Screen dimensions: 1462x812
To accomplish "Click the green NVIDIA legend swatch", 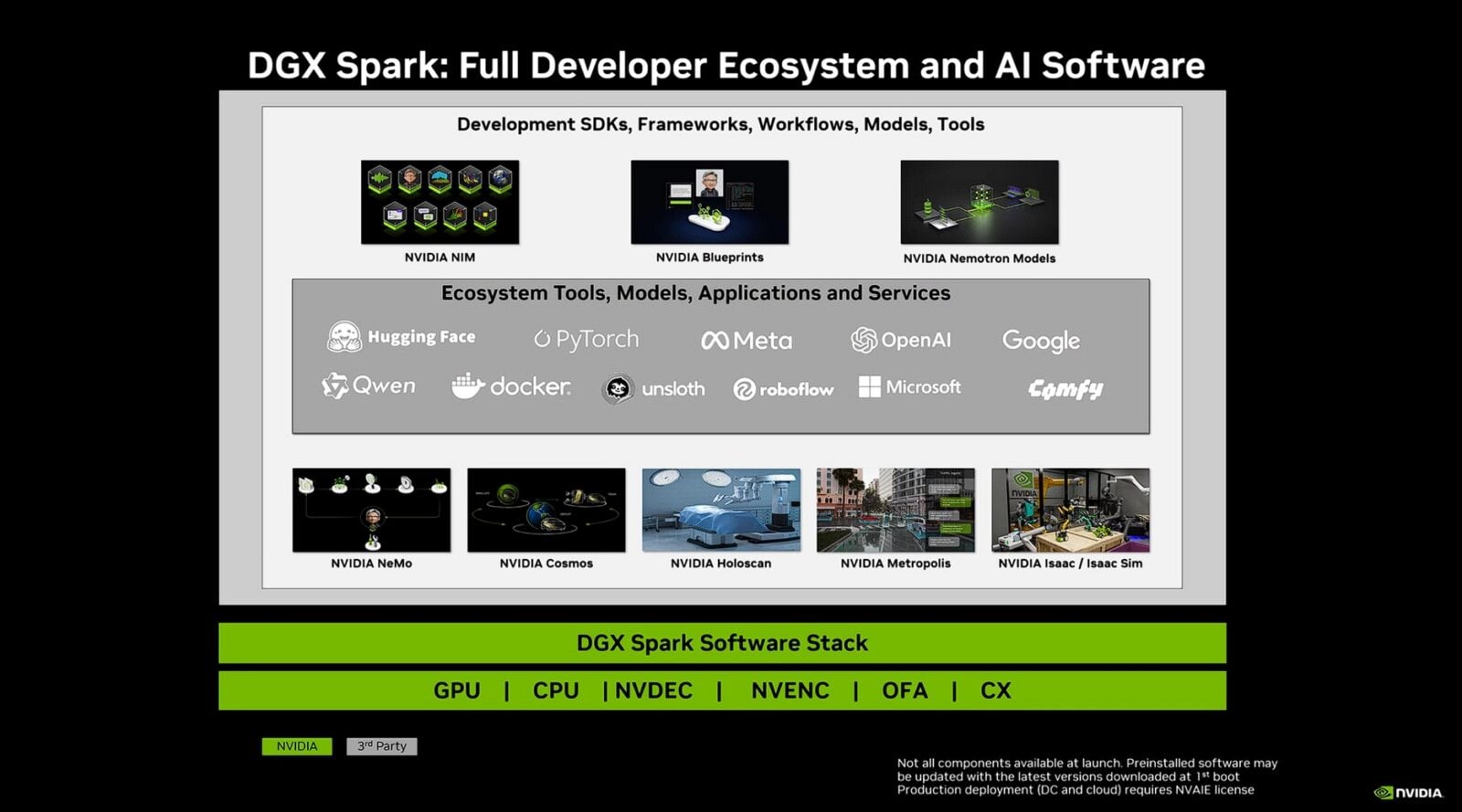I will click(297, 746).
